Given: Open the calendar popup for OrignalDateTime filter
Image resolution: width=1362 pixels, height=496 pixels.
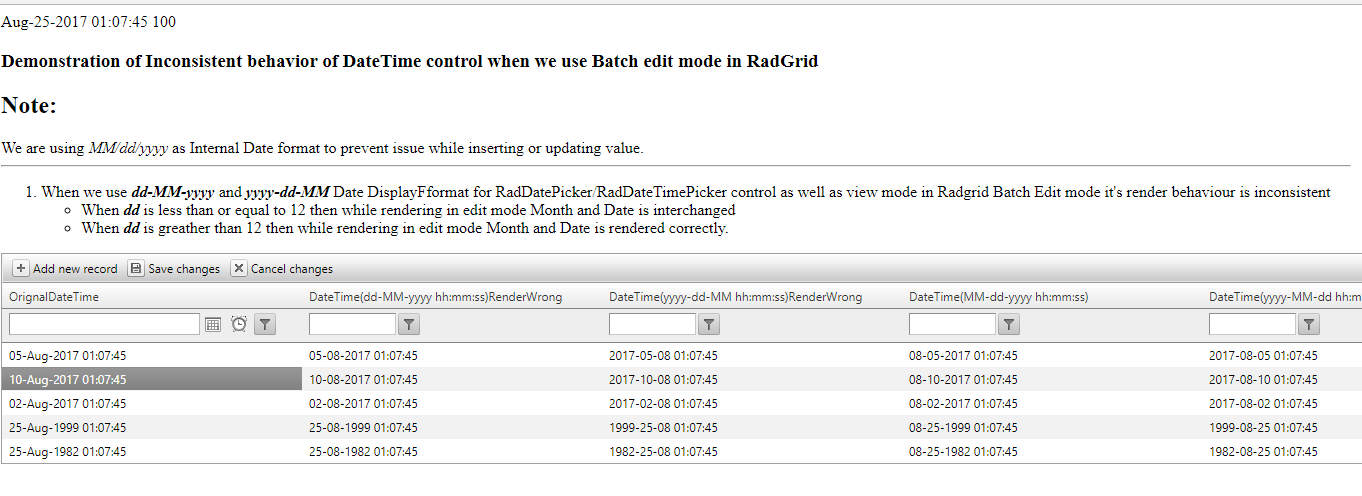Looking at the screenshot, I should (213, 324).
